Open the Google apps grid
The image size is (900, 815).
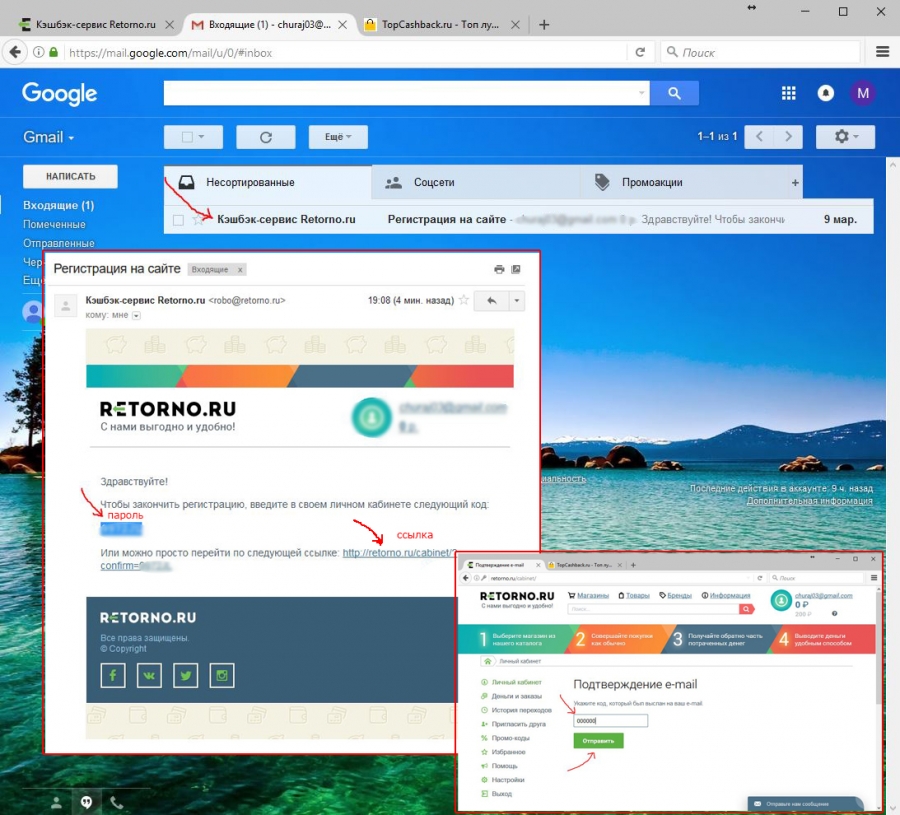click(x=789, y=93)
